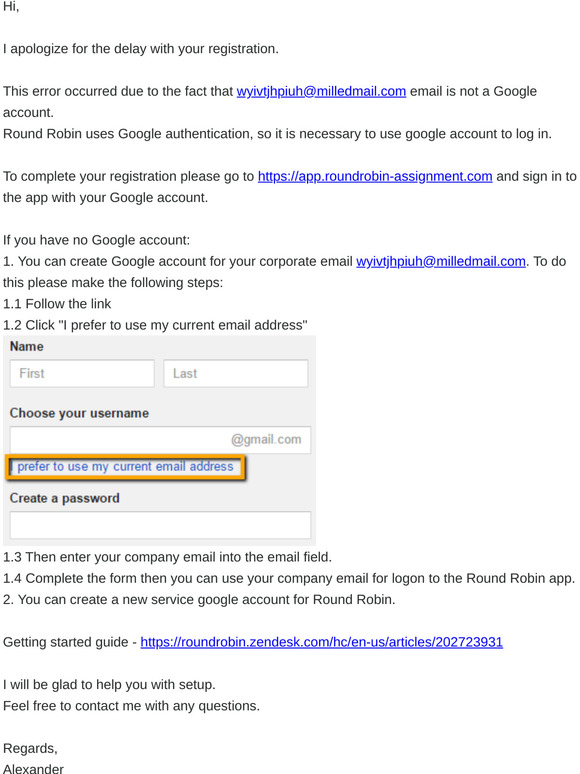This screenshot has height=774, width=580.
Task: Click the "Create a password" heading
Action: [65, 498]
